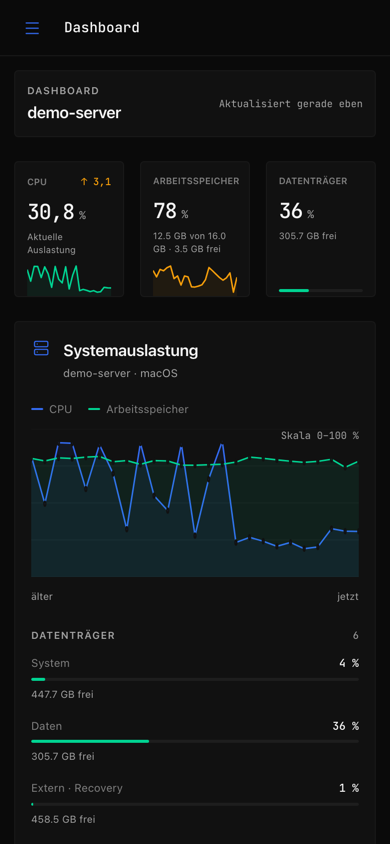Click the 36 % Daten percentage
This screenshot has width=390, height=844.
point(345,726)
